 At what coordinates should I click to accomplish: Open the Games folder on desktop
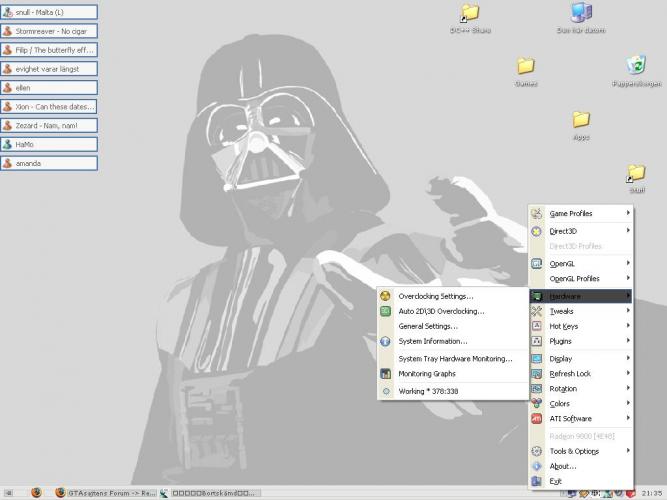[526, 70]
